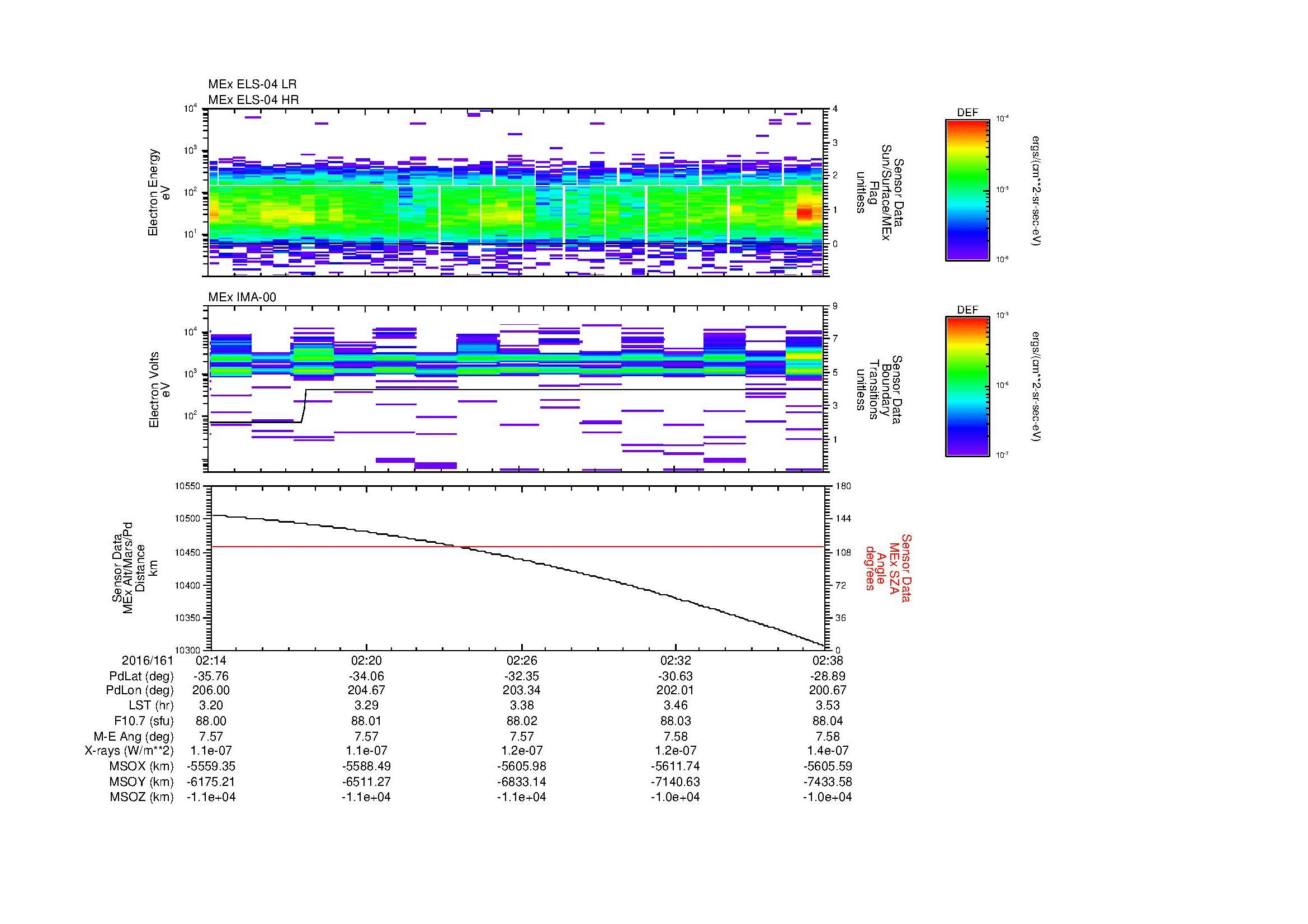This screenshot has width=1308, height=924.
Task: Click the 'PdLat (deg)' row label
Action: pyautogui.click(x=142, y=676)
